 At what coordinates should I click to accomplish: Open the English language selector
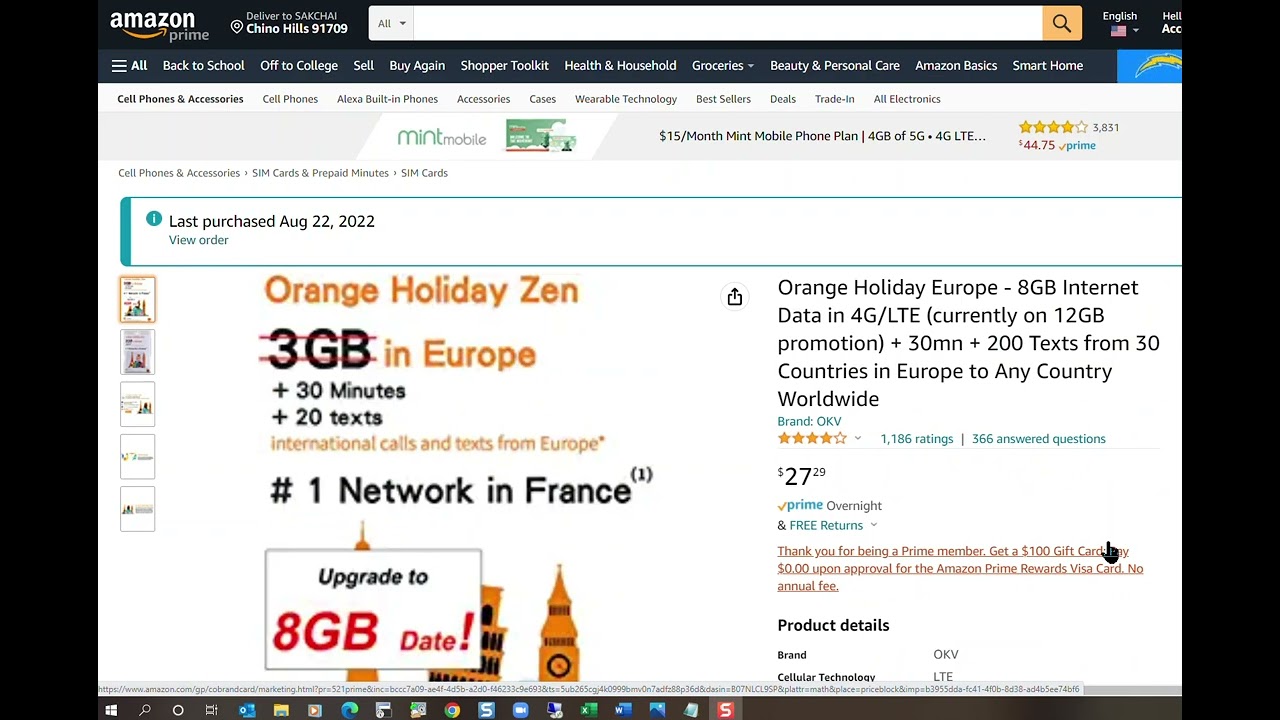point(1120,23)
